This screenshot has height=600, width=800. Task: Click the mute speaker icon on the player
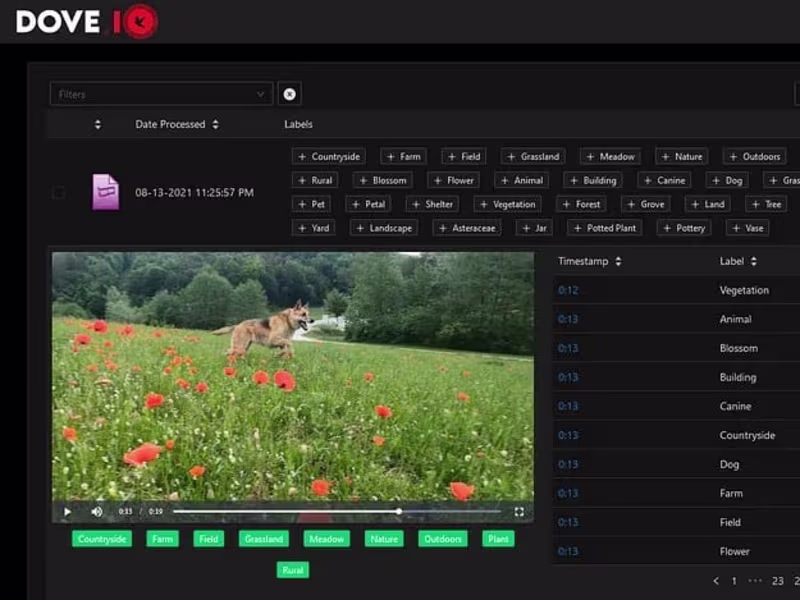tap(96, 511)
